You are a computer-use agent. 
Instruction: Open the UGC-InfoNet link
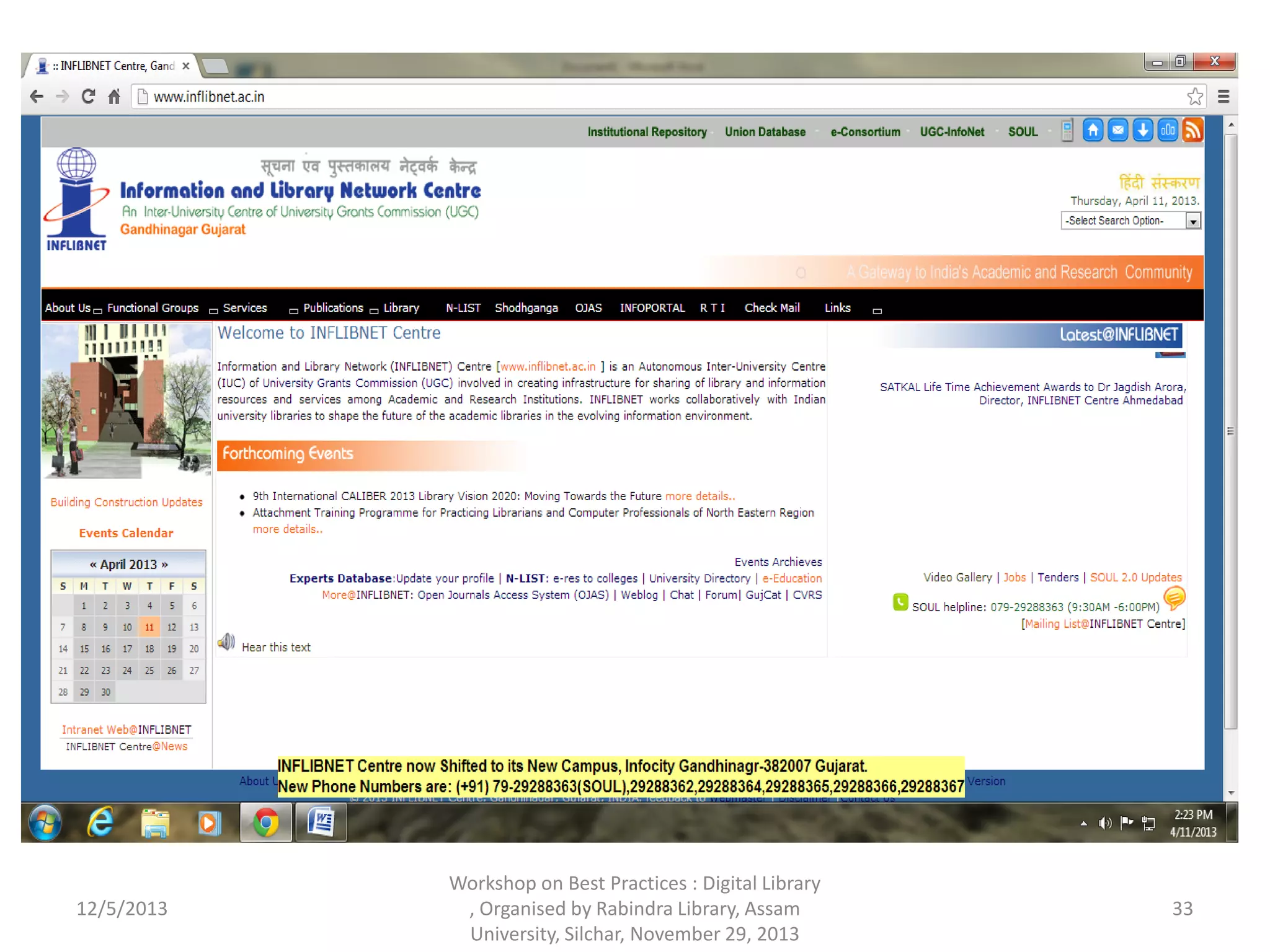click(x=952, y=132)
